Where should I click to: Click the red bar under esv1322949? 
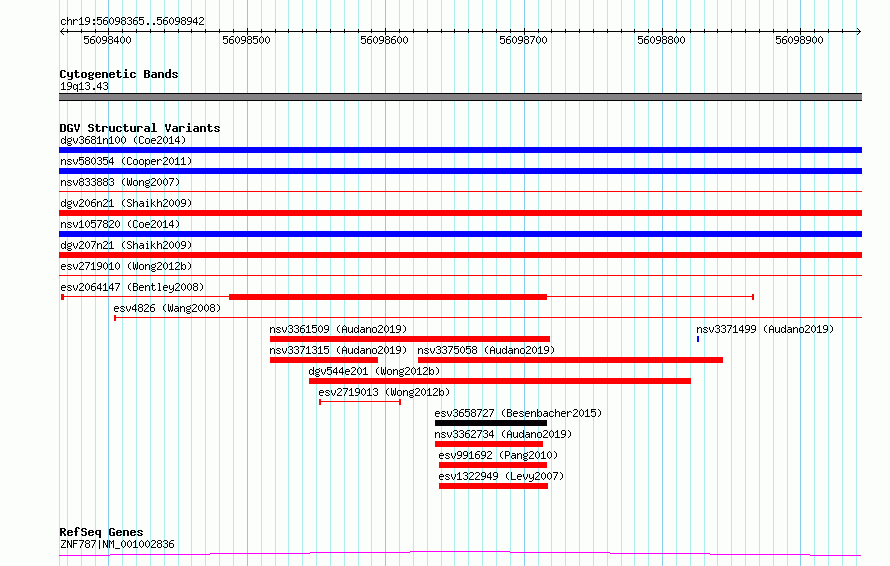(x=493, y=486)
